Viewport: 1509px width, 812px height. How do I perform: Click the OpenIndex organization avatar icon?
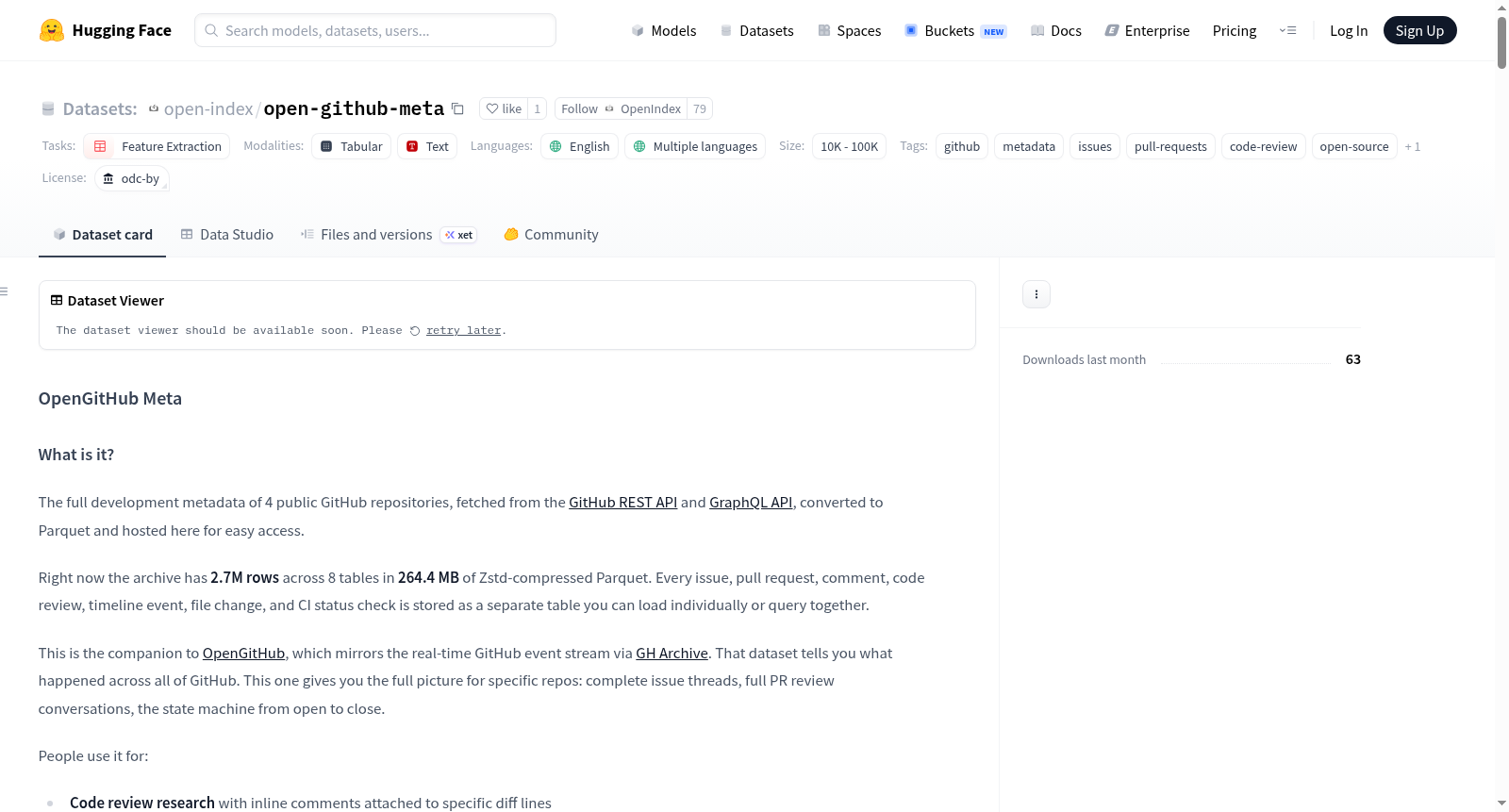click(x=609, y=108)
